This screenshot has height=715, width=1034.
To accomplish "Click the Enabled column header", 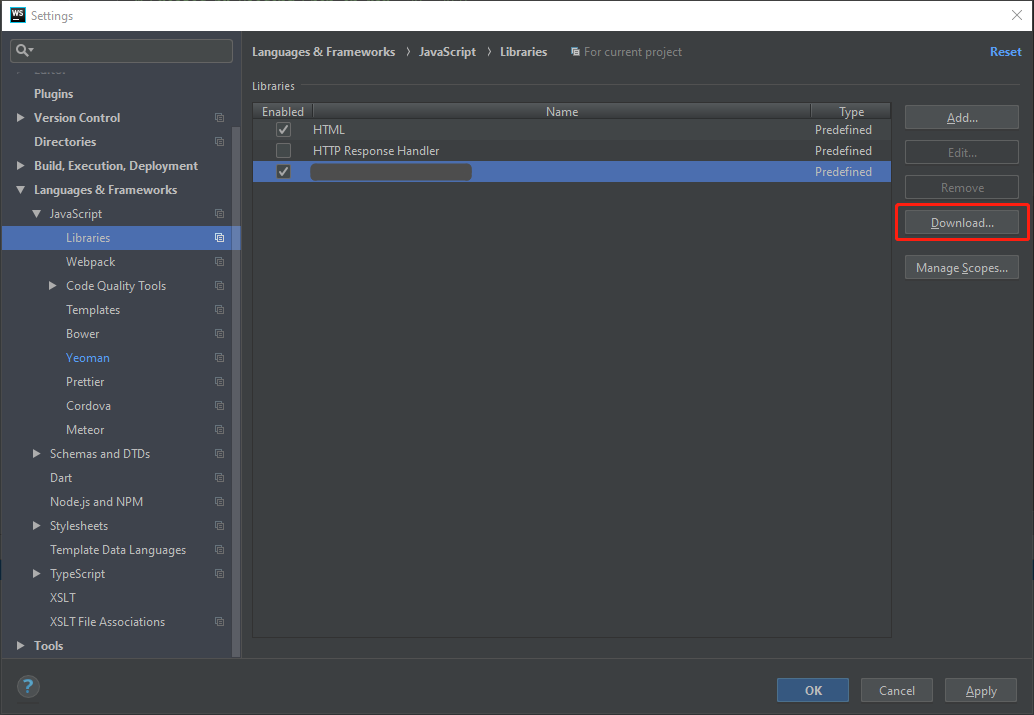I will click(x=283, y=111).
